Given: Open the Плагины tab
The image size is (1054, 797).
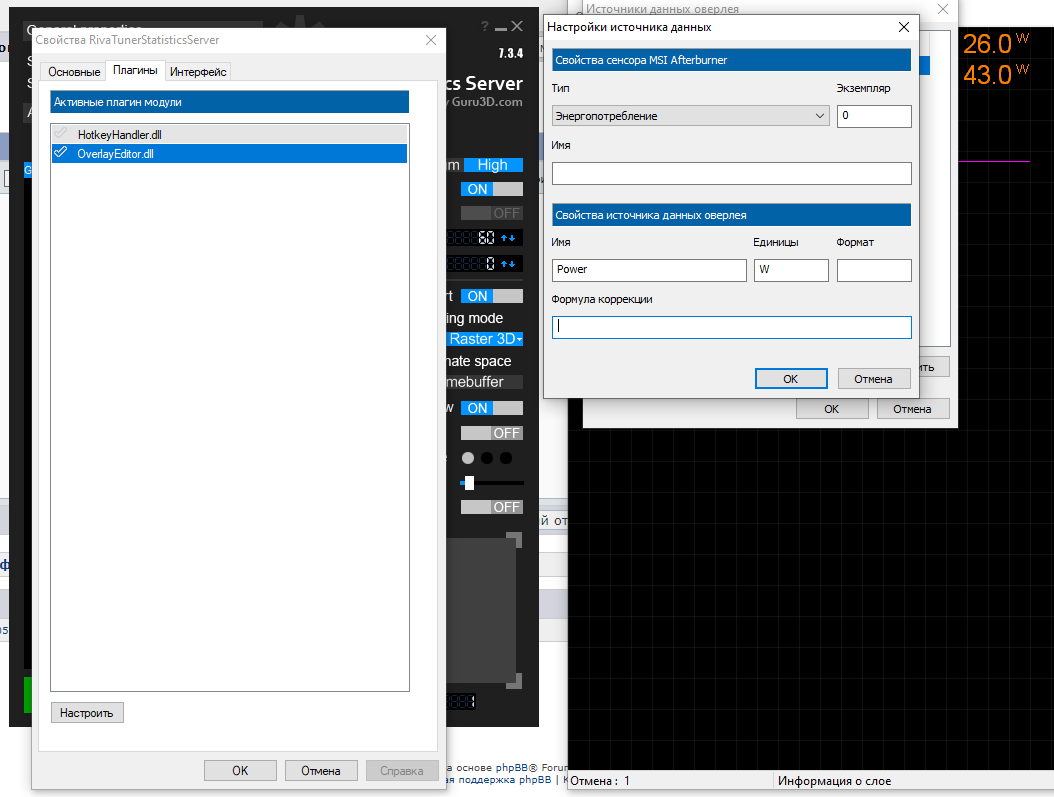Looking at the screenshot, I should point(135,70).
